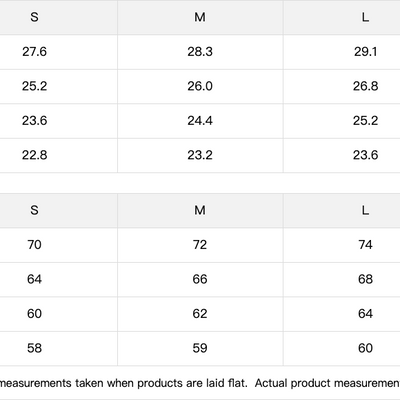The width and height of the screenshot is (400, 400).
Task: Click the L header in centimeters table
Action: [365, 210]
